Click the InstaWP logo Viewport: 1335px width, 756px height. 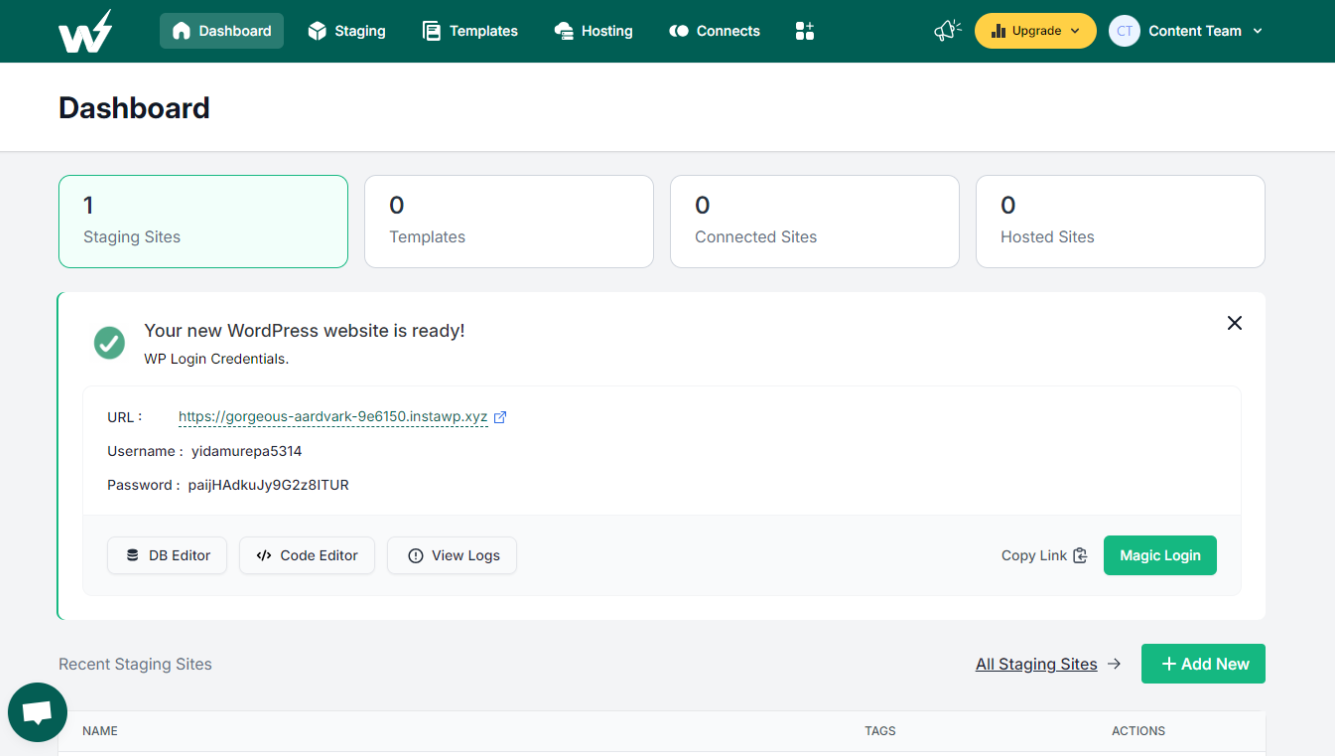pos(85,31)
